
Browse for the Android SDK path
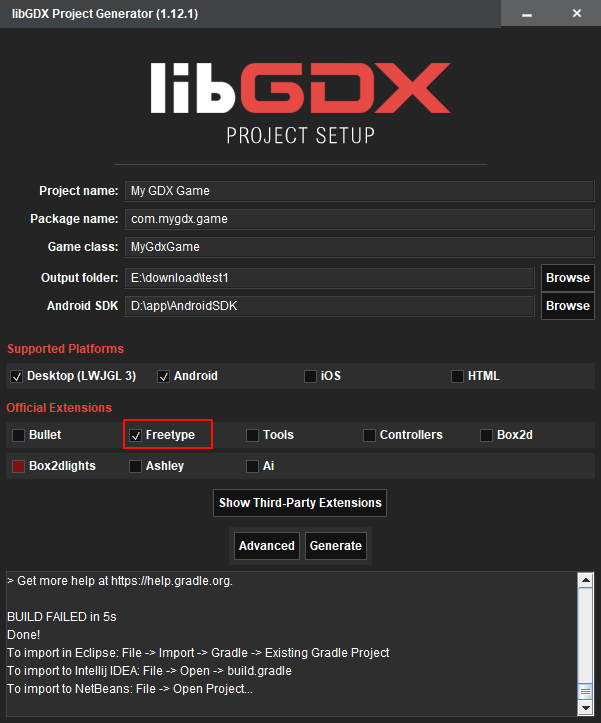coord(567,306)
